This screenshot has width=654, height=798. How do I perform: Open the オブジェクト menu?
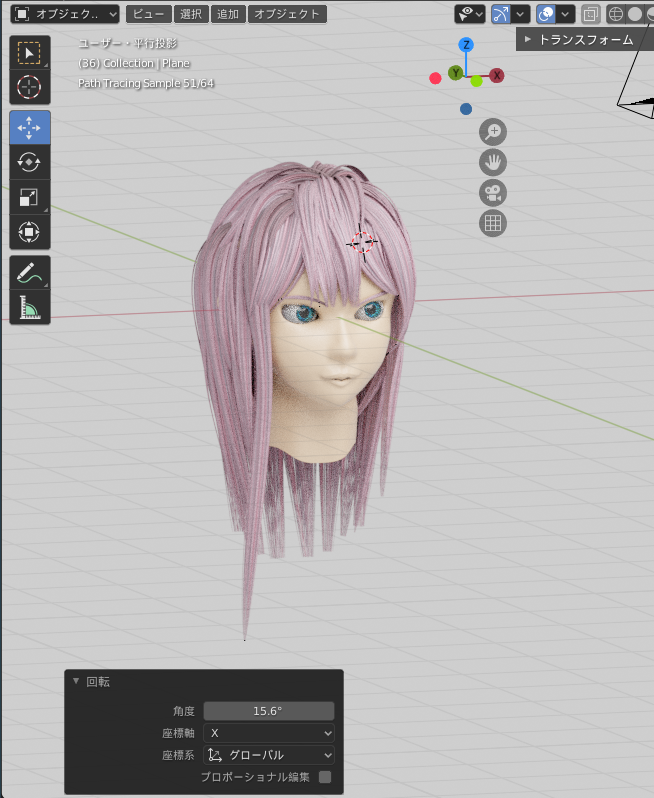287,14
